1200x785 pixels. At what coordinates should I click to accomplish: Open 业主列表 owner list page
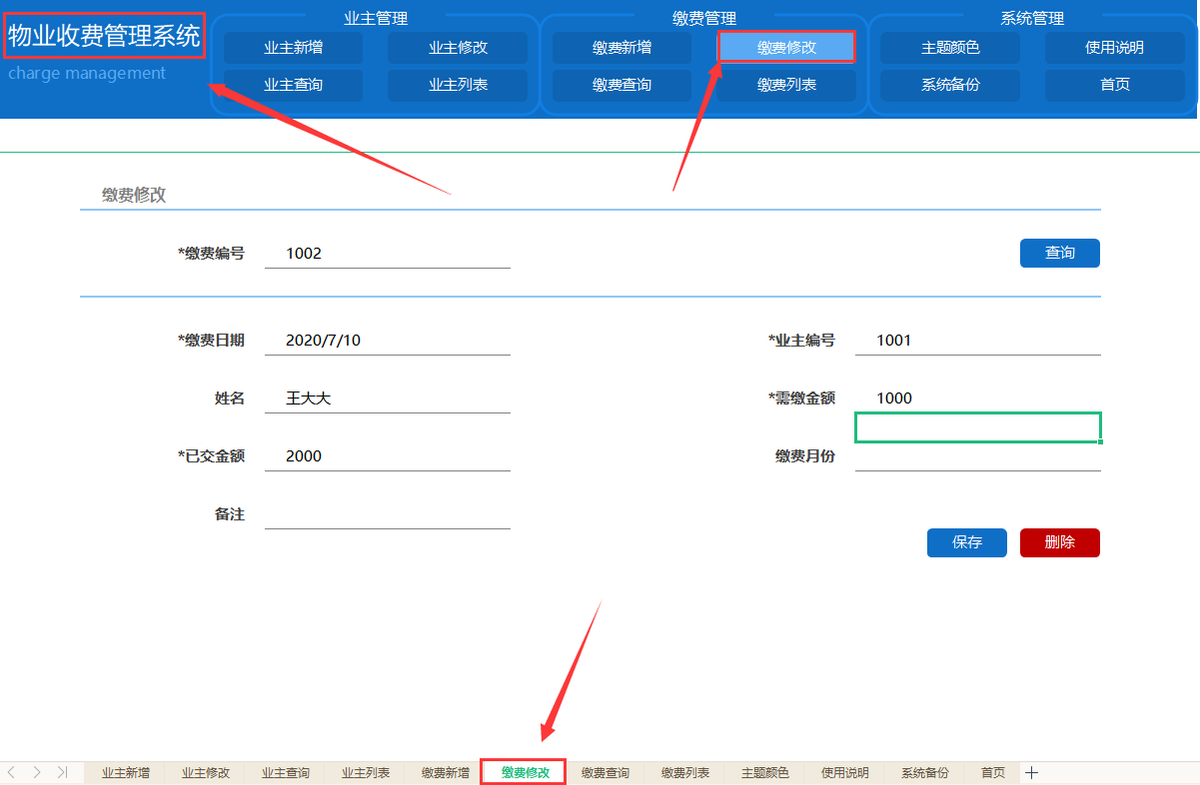[458, 85]
